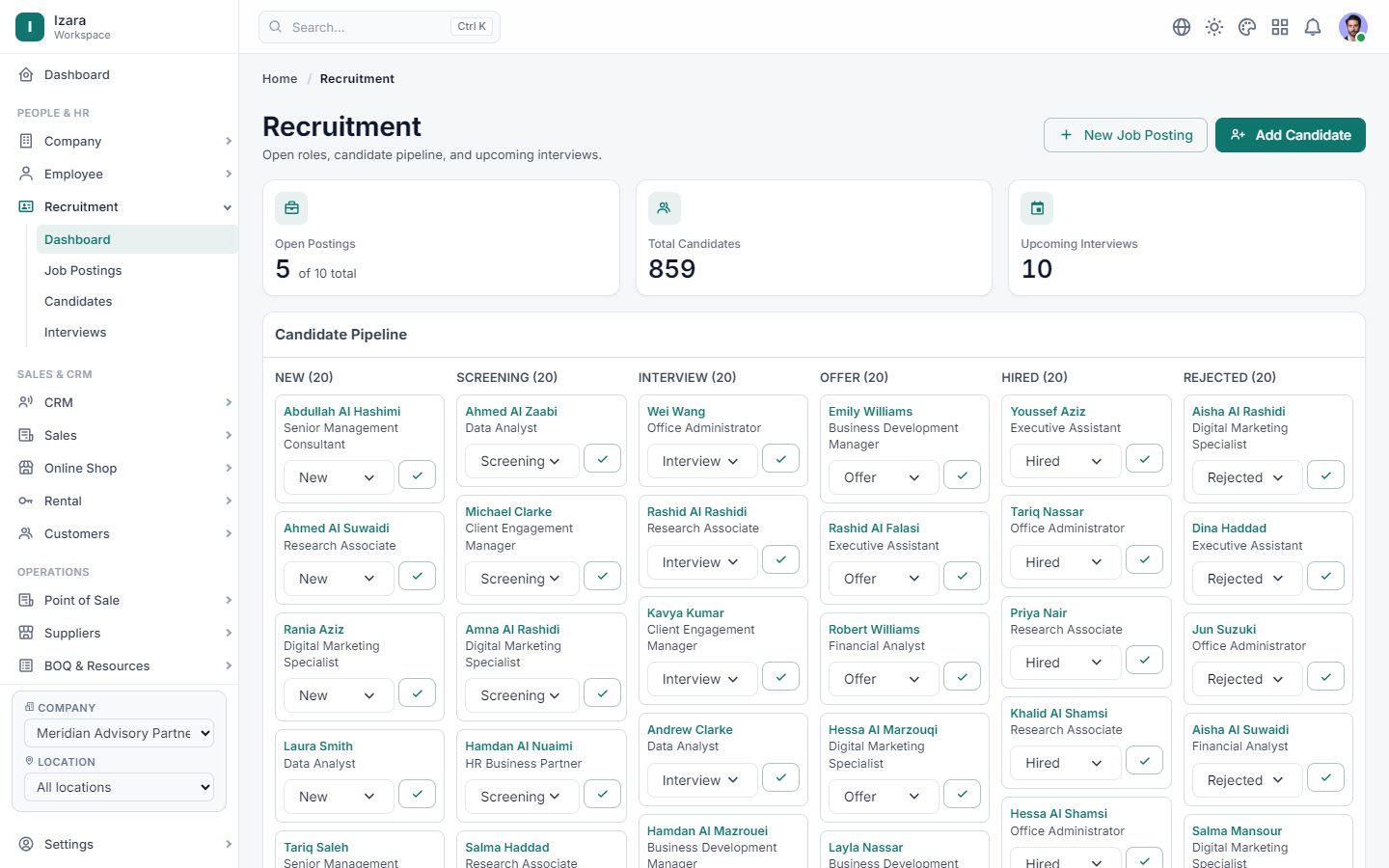Viewport: 1389px width, 868px height.
Task: Confirm stage for Emily Williams
Action: coord(963,475)
